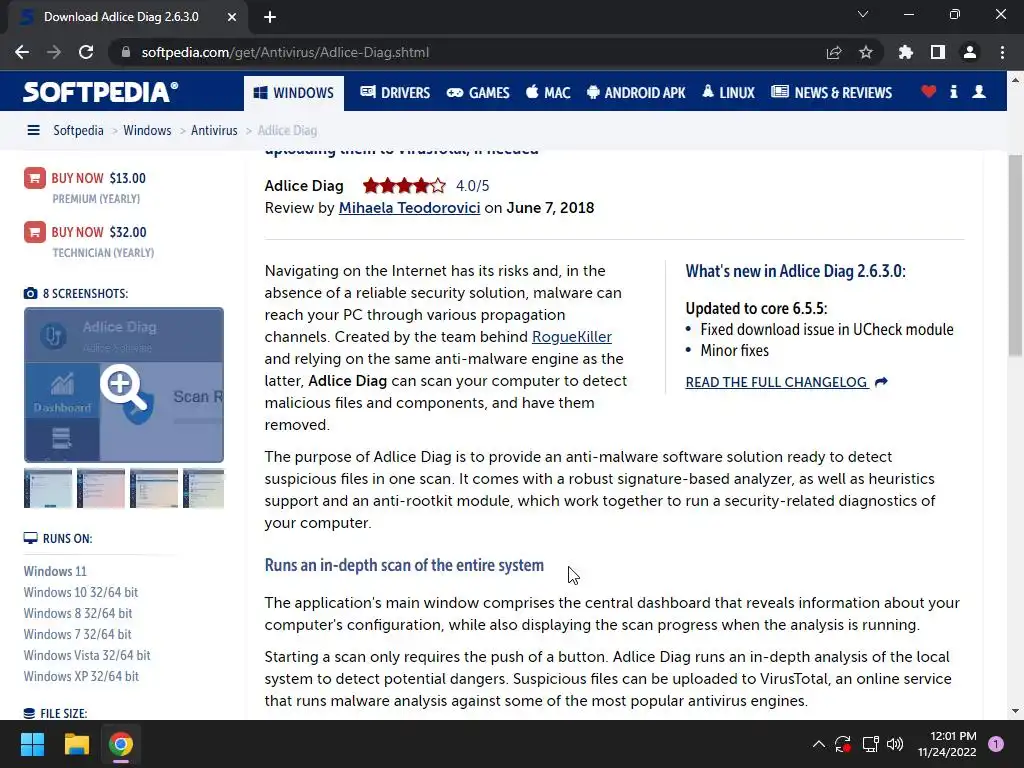1024x768 pixels.
Task: Open the Windows Start menu
Action: [x=32, y=744]
